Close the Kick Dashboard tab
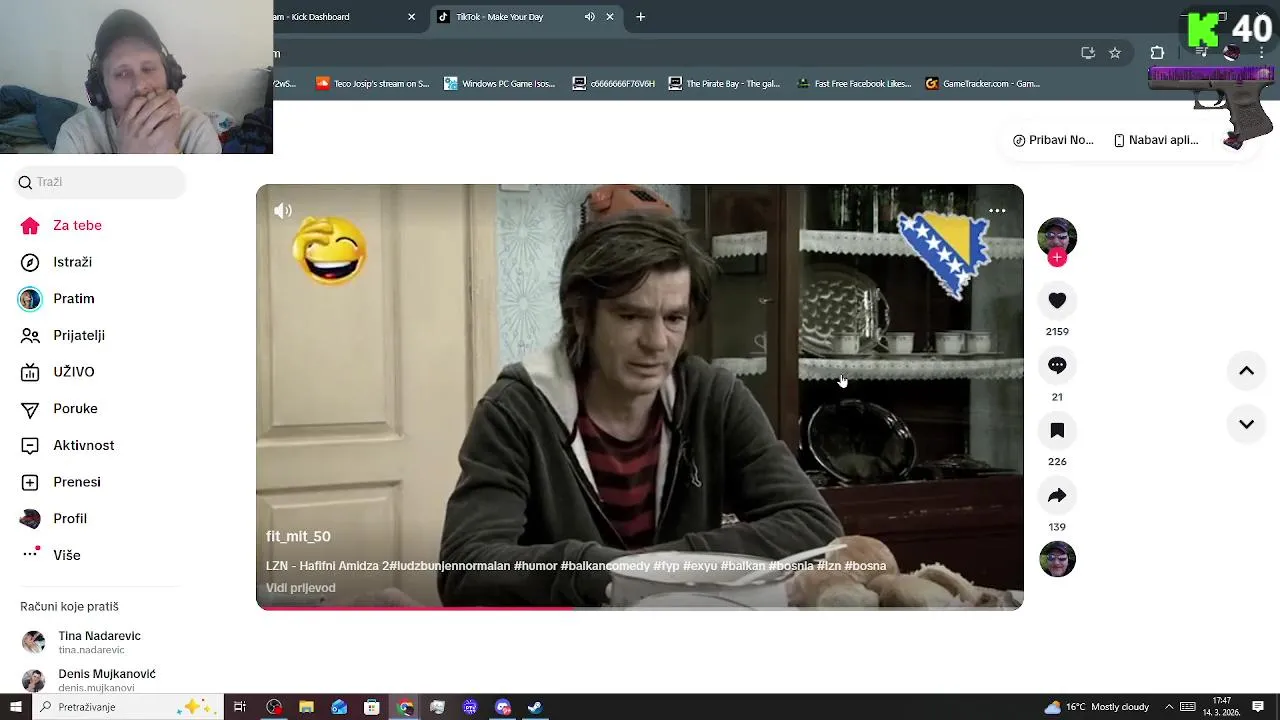The height and width of the screenshot is (720, 1280). [x=411, y=17]
